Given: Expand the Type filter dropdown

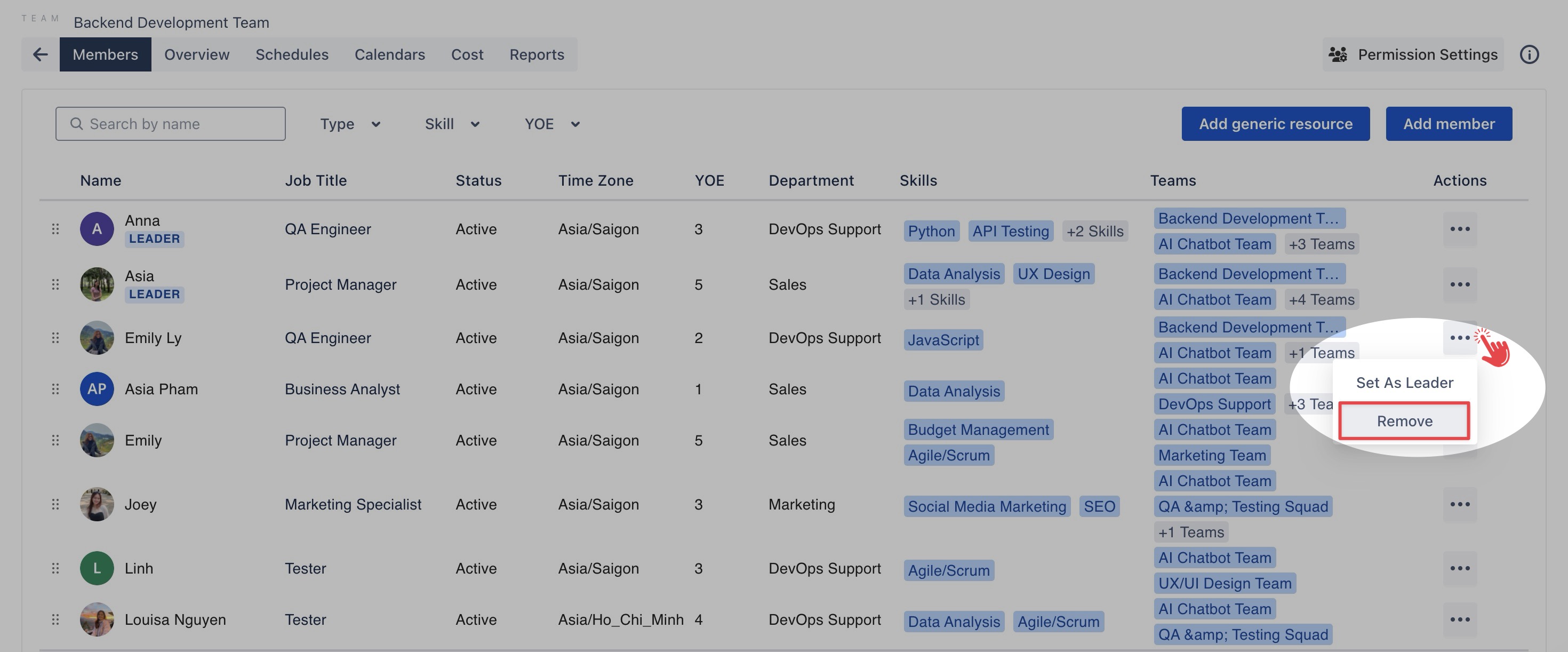Looking at the screenshot, I should [x=350, y=124].
